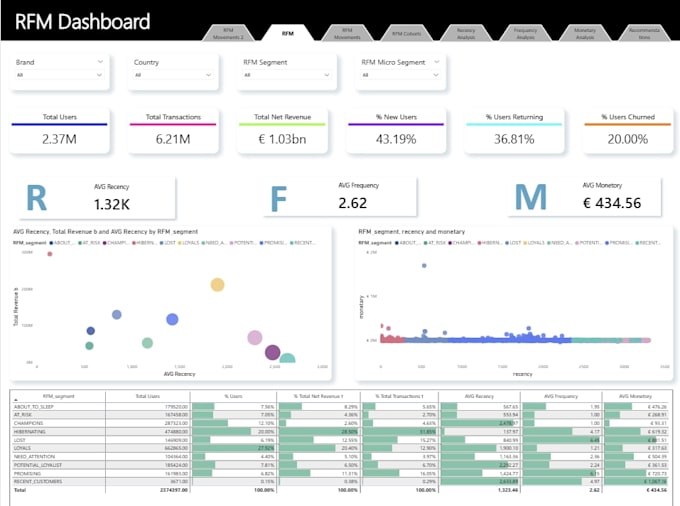
Task: Click the isolated high monetary outlier point
Action: (424, 265)
